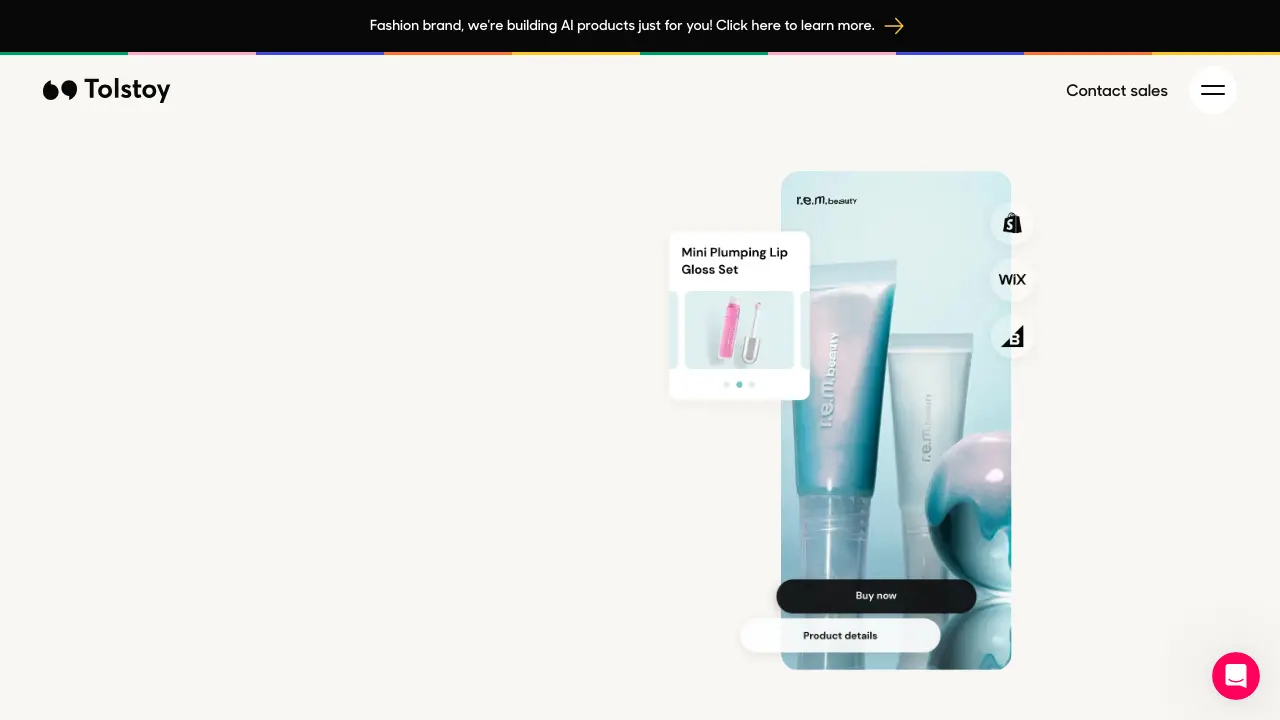Open the hamburger menu
Screen dimensions: 1280x720
coord(1213,90)
